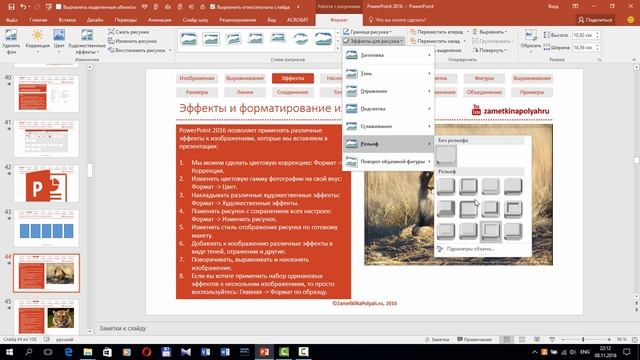Switch to Reading view button
The width and height of the screenshot is (640, 360).
(537, 339)
